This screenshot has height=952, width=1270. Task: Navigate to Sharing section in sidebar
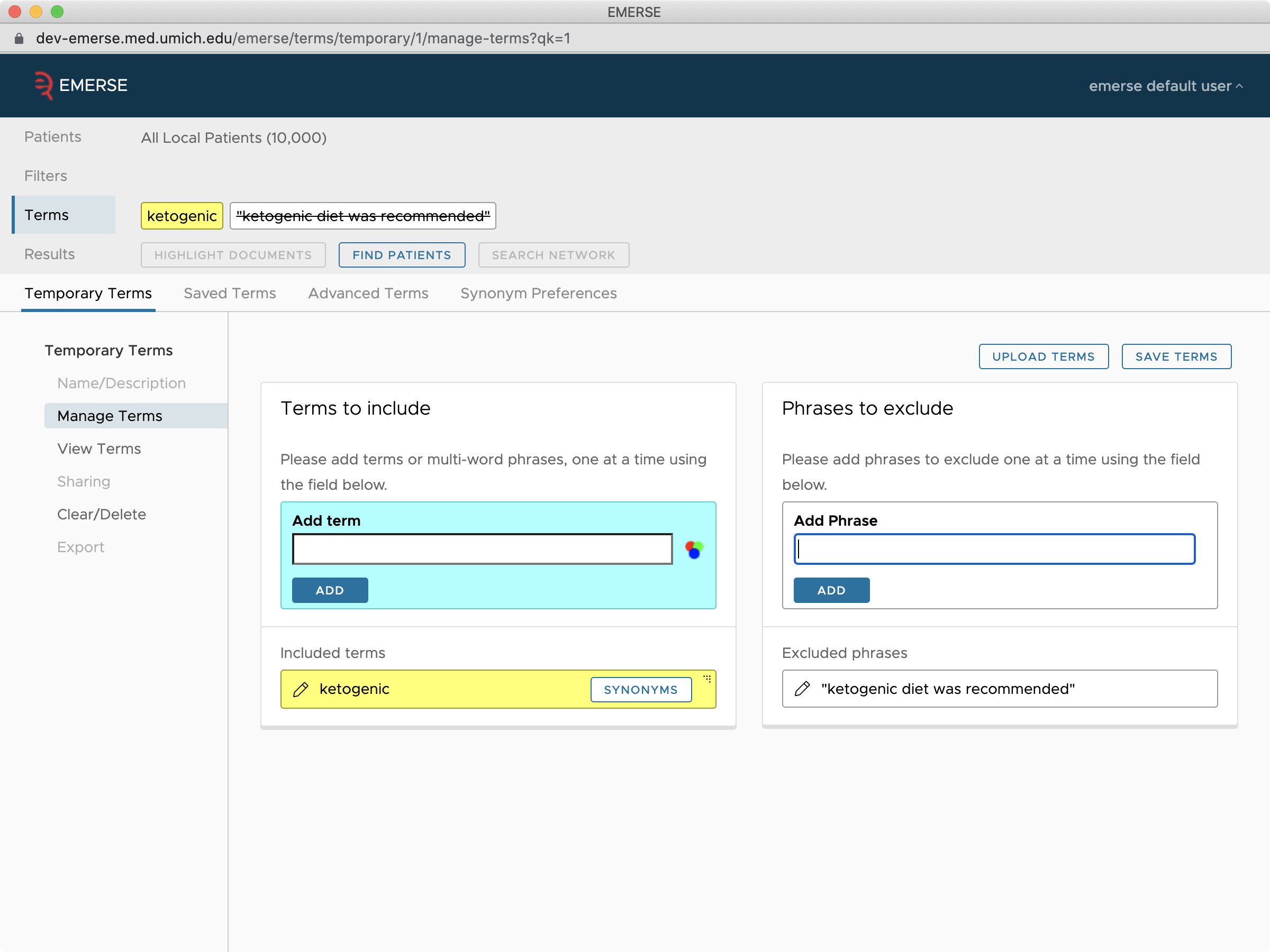click(x=83, y=481)
